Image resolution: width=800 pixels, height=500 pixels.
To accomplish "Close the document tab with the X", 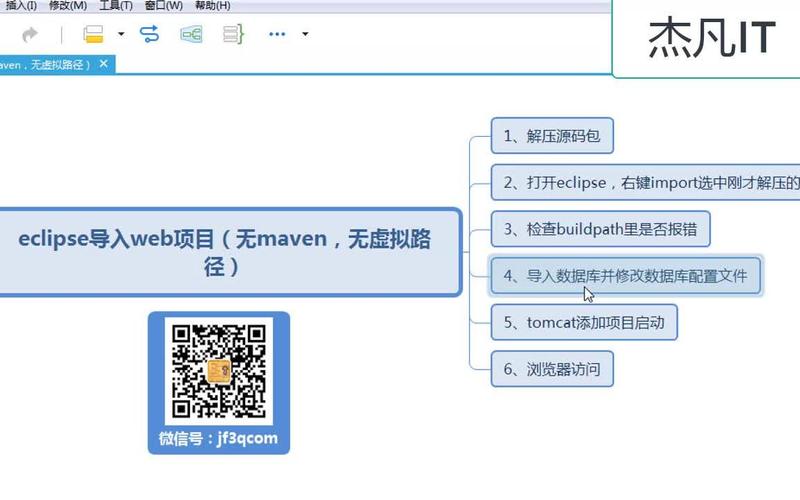I will click(x=104, y=64).
